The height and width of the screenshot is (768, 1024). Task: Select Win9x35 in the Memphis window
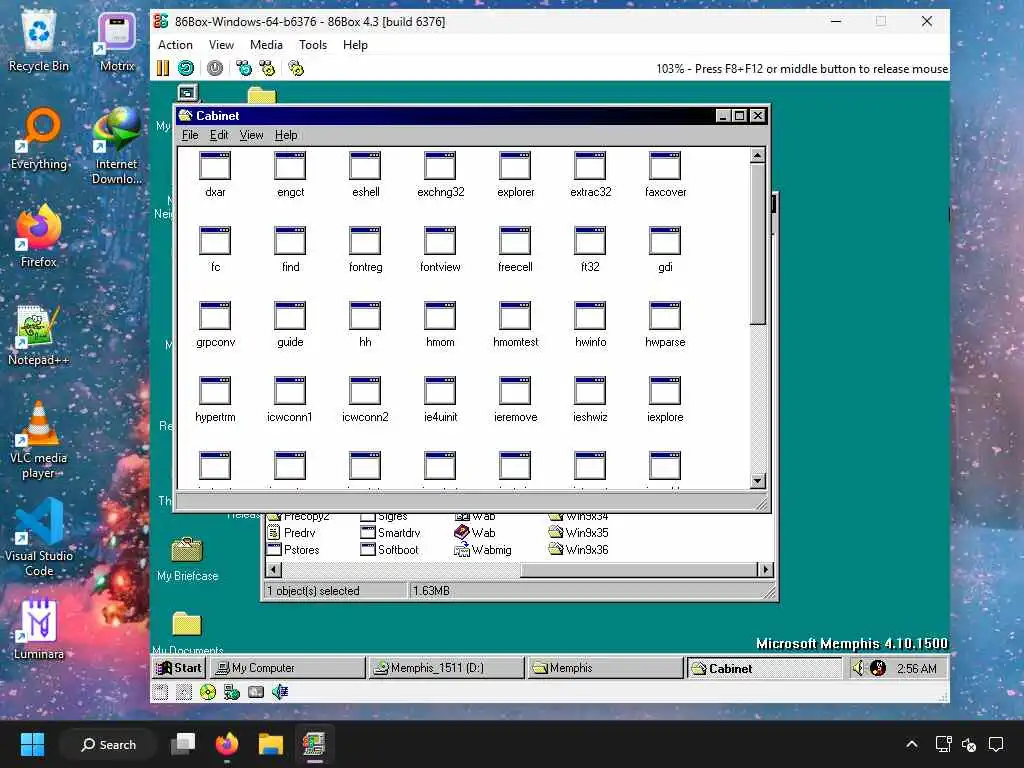pos(579,533)
